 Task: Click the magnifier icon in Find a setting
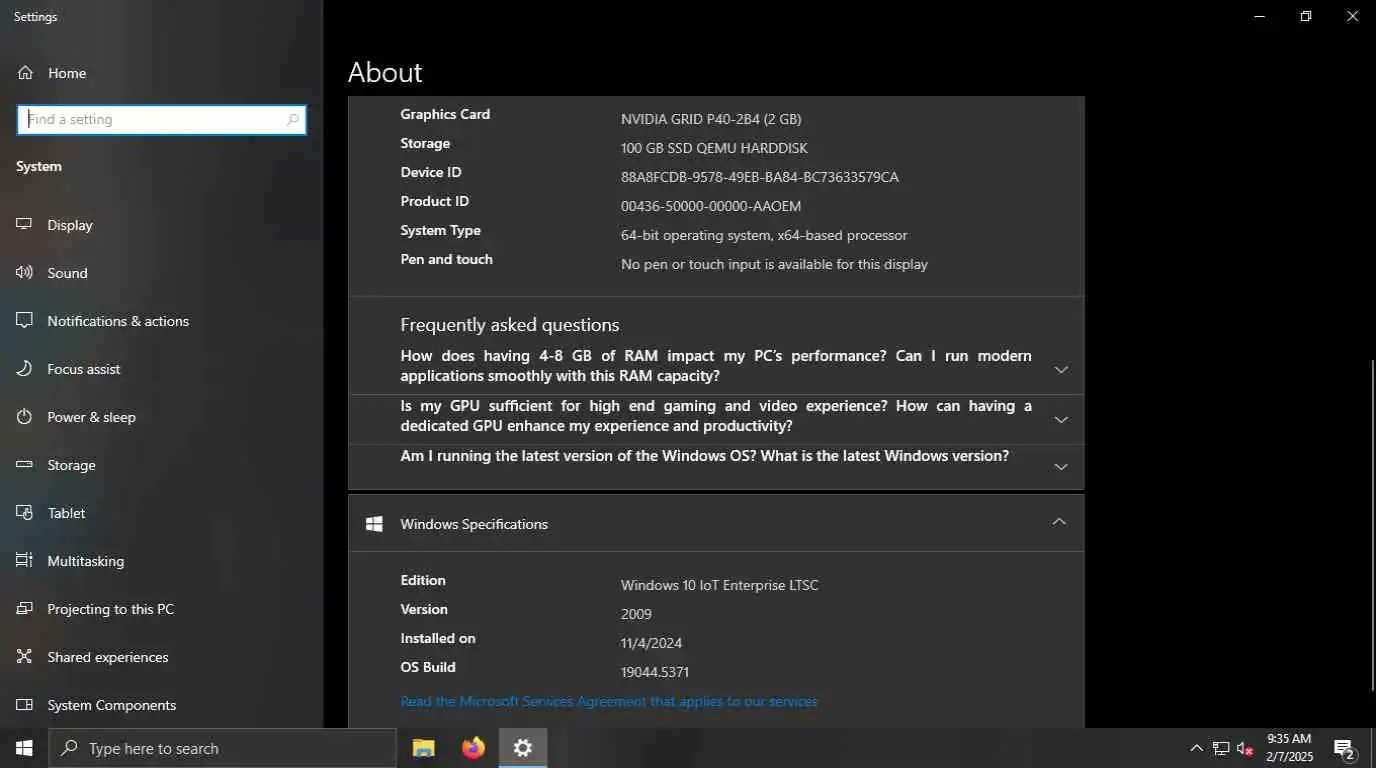coord(292,120)
